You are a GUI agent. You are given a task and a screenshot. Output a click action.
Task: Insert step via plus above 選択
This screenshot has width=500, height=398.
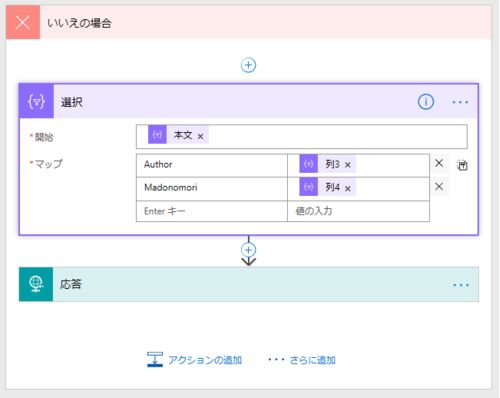coord(248,65)
